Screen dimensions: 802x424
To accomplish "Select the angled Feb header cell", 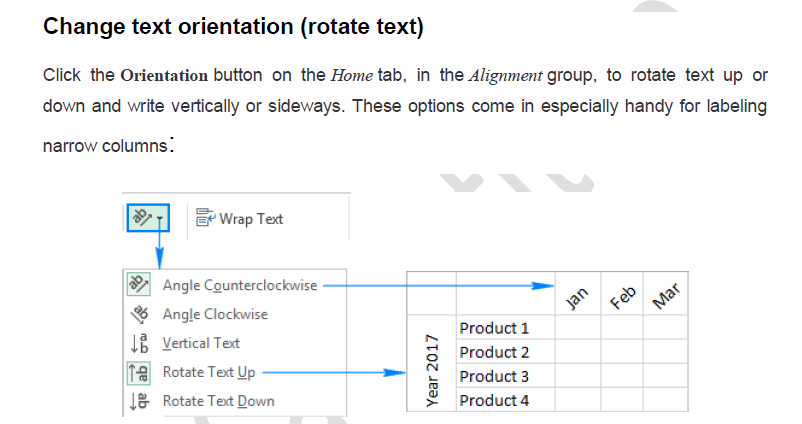I will [x=622, y=294].
